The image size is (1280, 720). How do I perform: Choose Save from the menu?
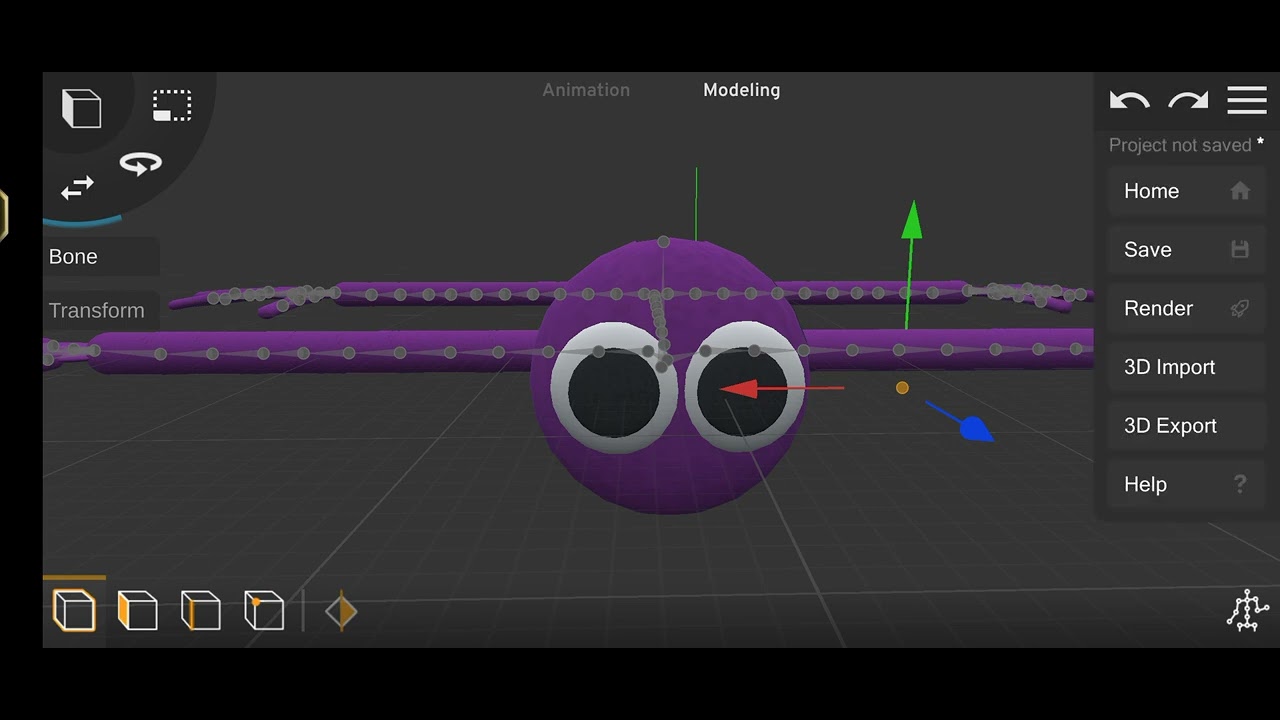pos(1186,250)
